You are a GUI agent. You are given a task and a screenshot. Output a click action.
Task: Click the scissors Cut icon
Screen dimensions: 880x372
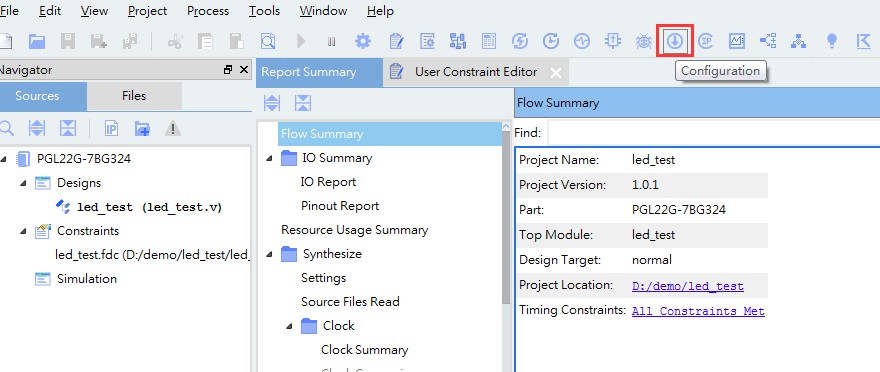[x=175, y=40]
